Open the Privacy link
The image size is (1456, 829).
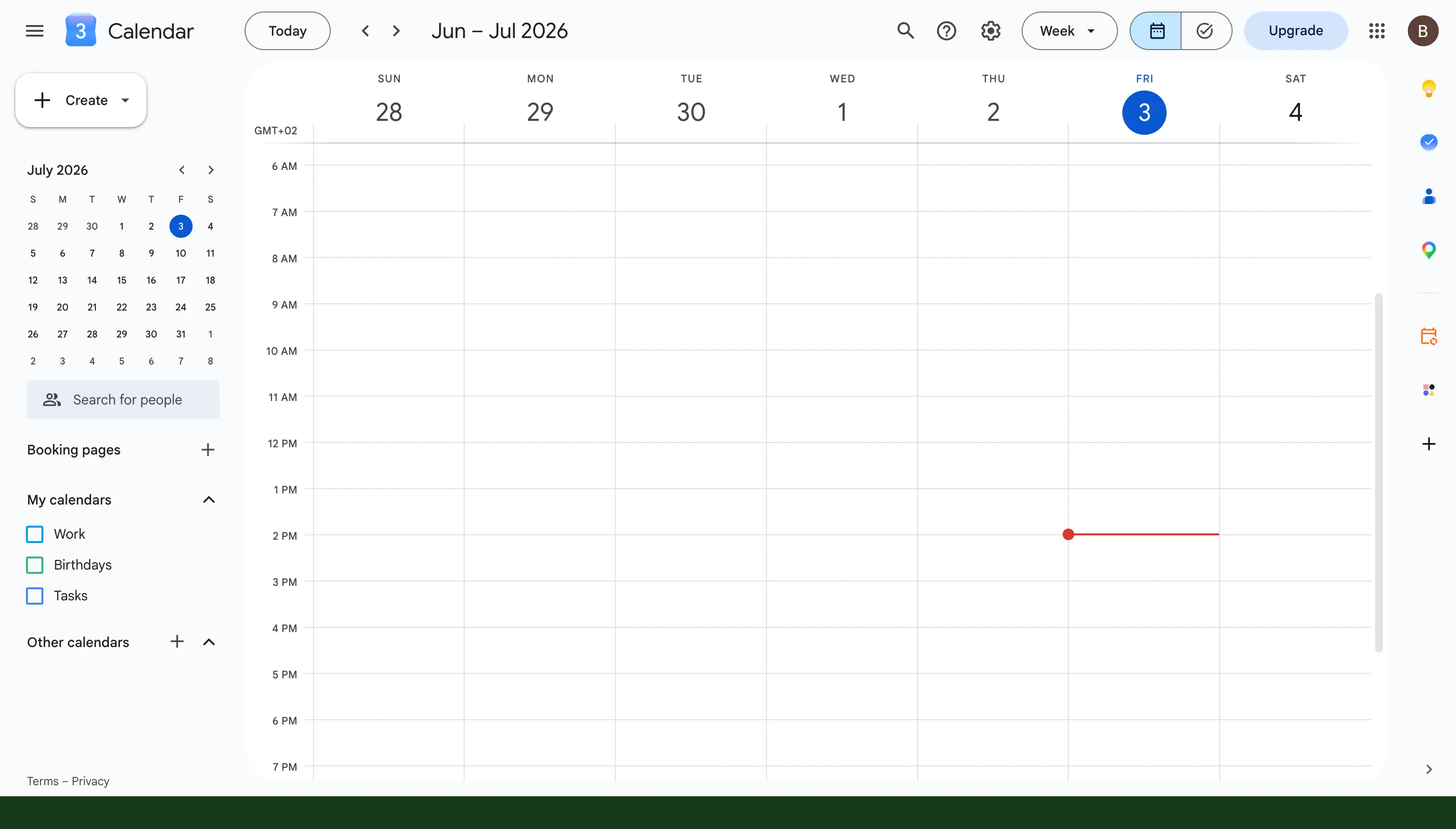pyautogui.click(x=91, y=781)
